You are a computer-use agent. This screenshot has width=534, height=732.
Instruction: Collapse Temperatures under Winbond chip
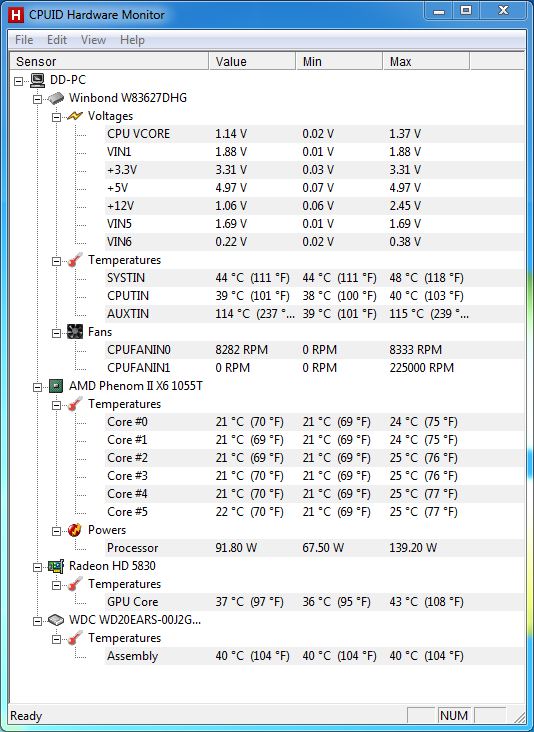[x=56, y=261]
